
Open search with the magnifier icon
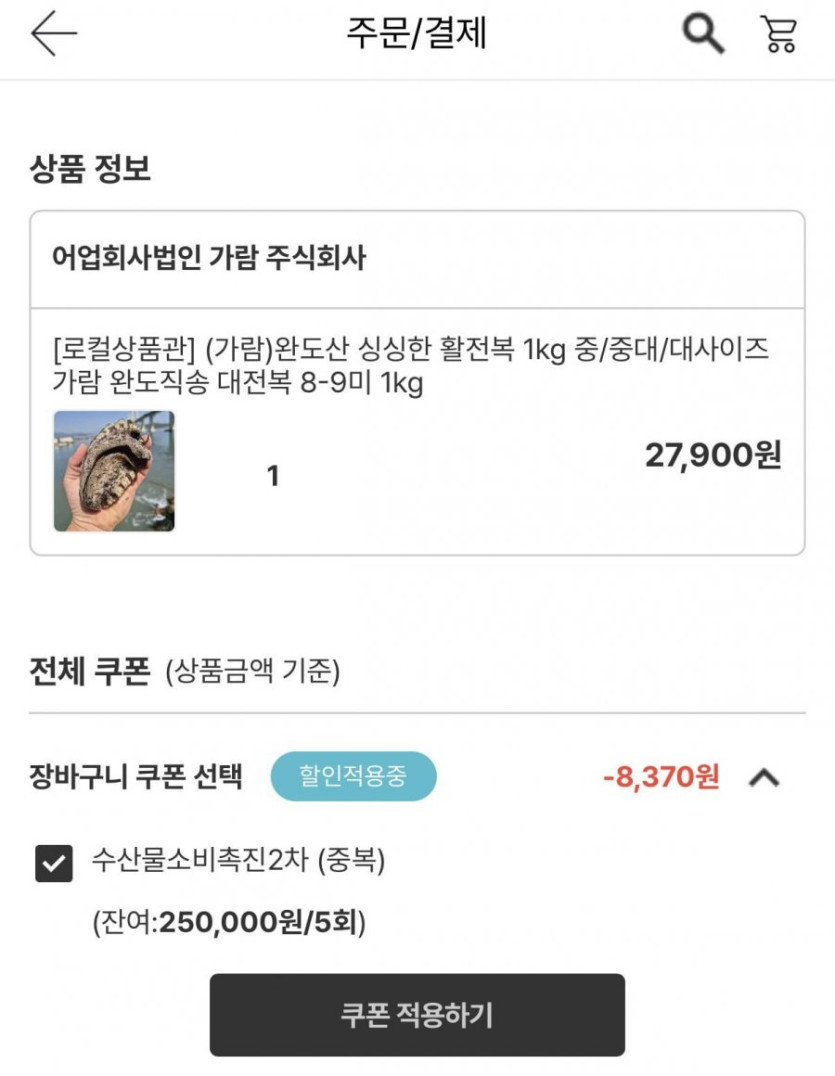703,35
